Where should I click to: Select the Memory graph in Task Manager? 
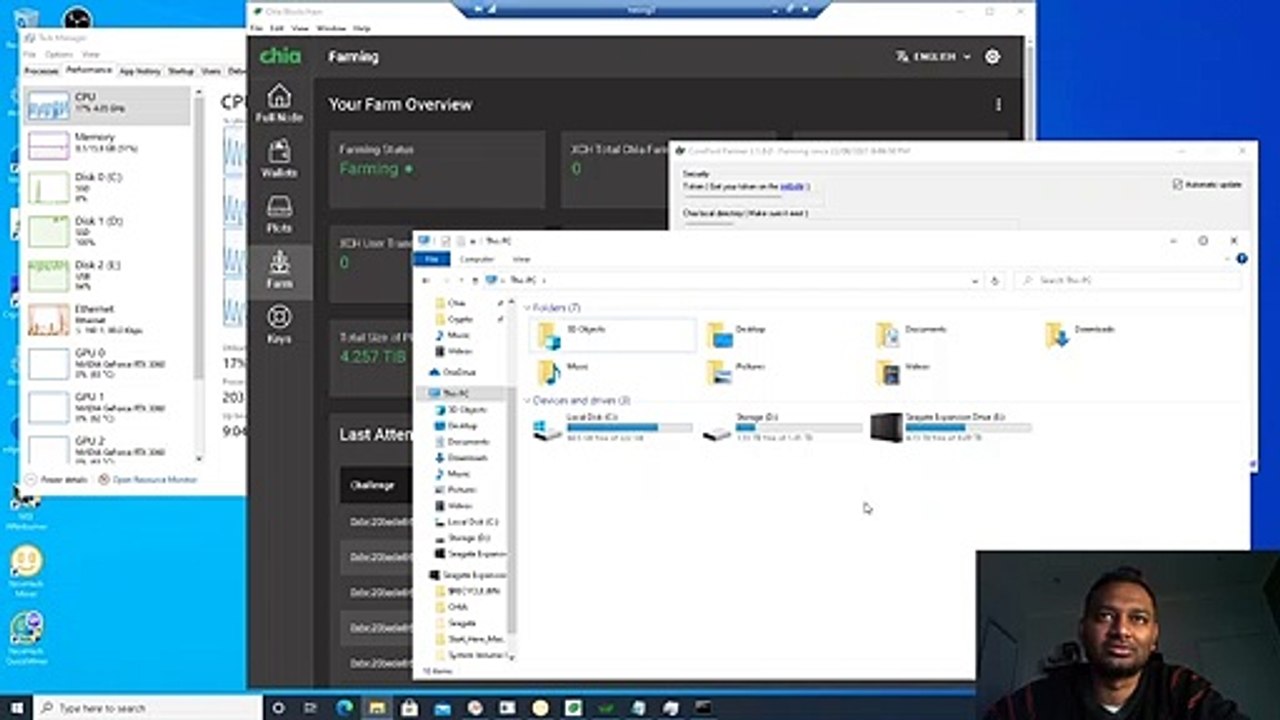(x=107, y=145)
